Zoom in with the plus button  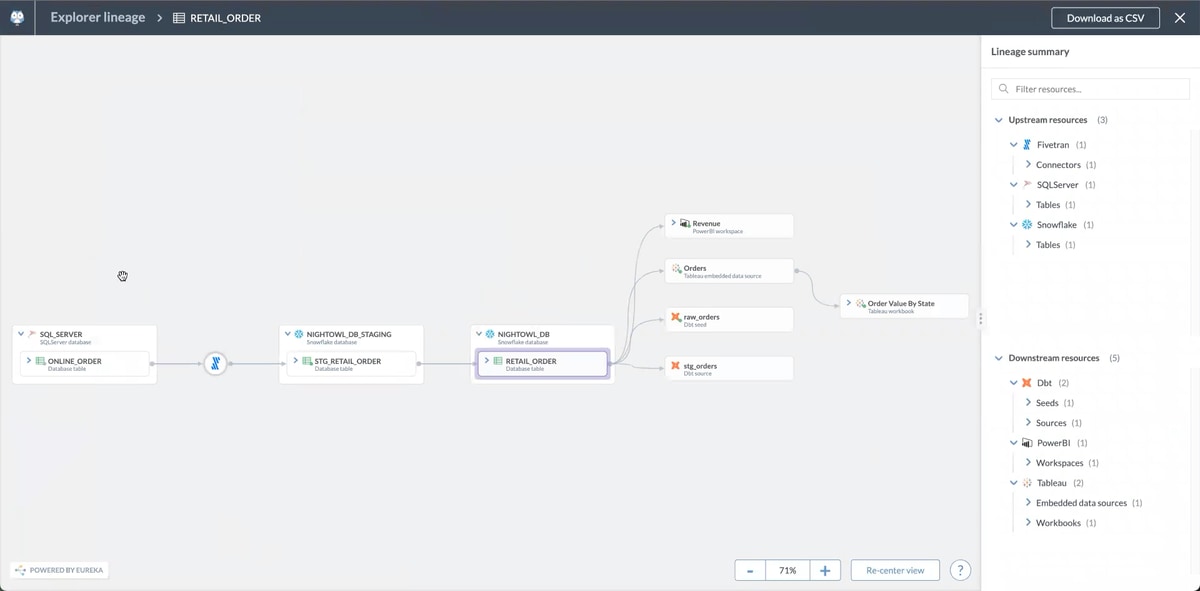[825, 570]
